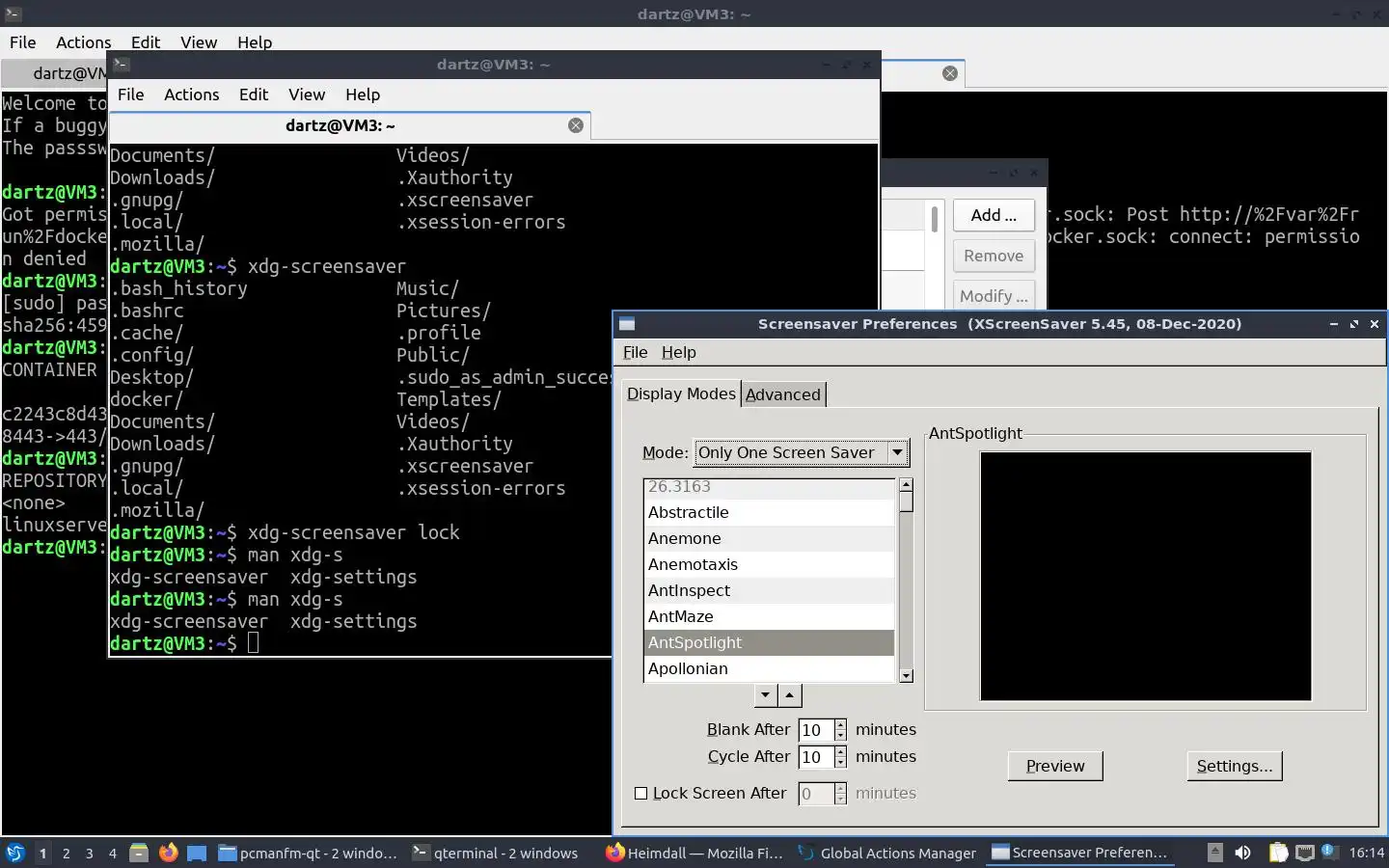Viewport: 1389px width, 868px height.
Task: Select AntMaze in screensaver list
Action: (x=769, y=616)
